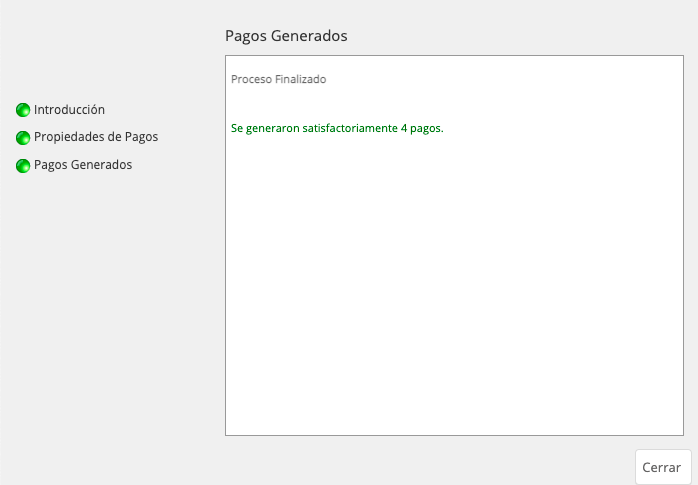Select the Propiedades de Pagos step label
698x485 pixels.
point(96,137)
